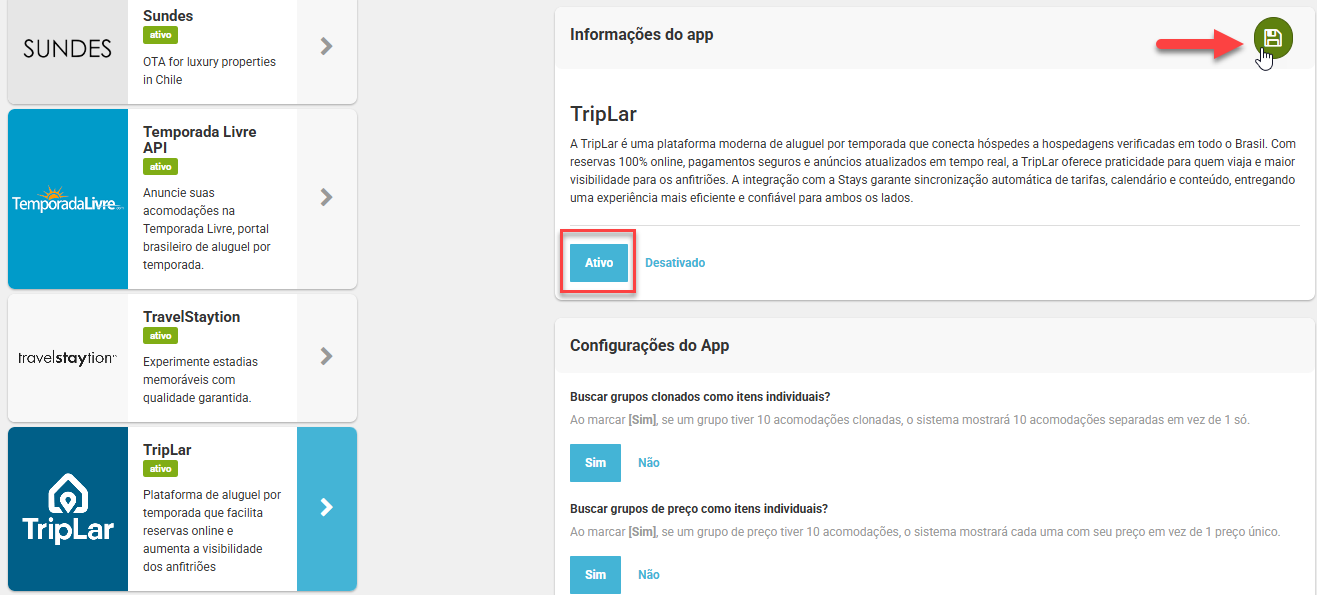Click the ativo badge under TravelStaytion

tap(160, 336)
